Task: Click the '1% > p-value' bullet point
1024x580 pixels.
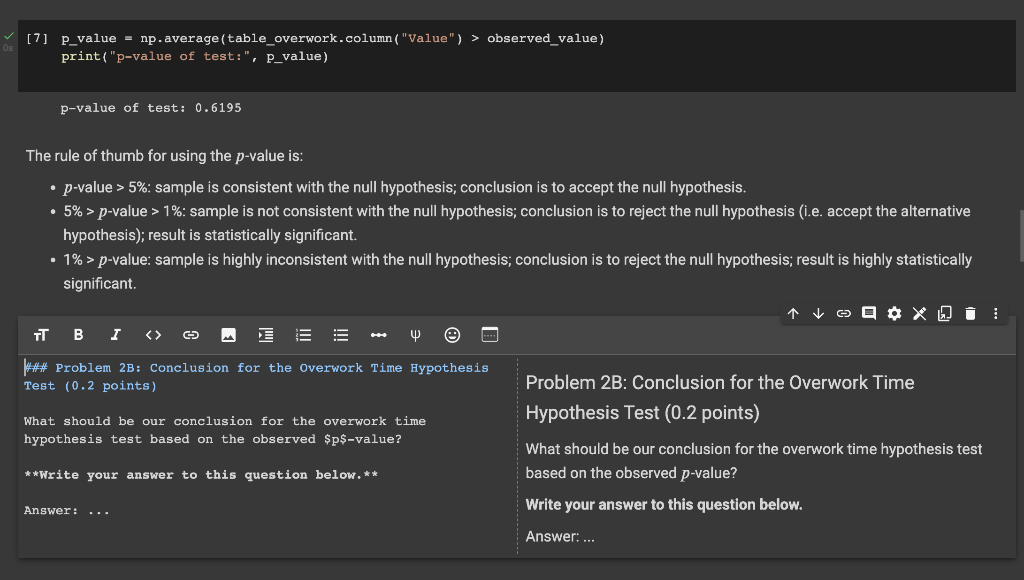Action: (517, 272)
